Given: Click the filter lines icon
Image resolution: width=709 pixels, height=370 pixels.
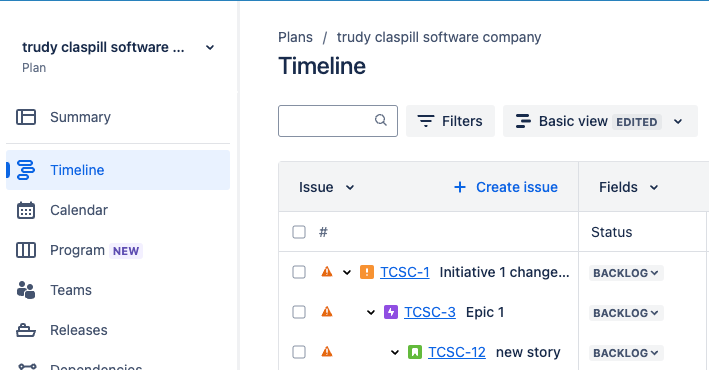Looking at the screenshot, I should (425, 121).
